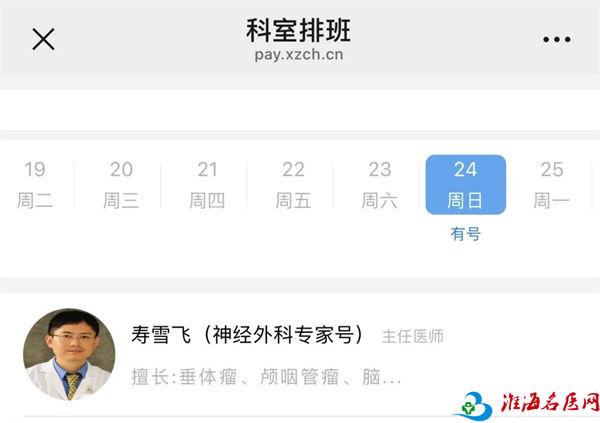The image size is (600, 423).
Task: Expand the truncated 擅长 specialty description
Action: pyautogui.click(x=266, y=377)
